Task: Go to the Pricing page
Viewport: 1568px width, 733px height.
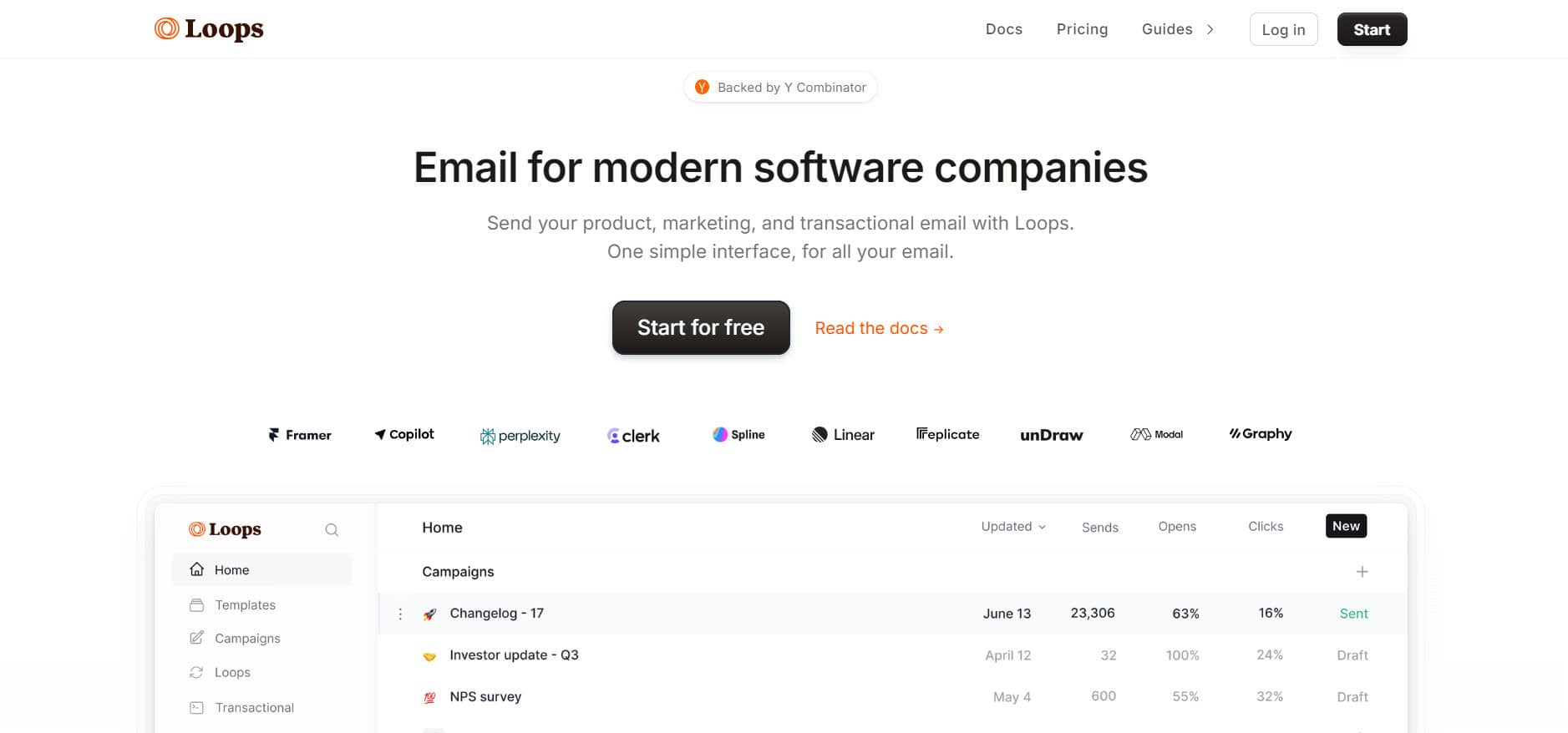Action: (x=1082, y=30)
